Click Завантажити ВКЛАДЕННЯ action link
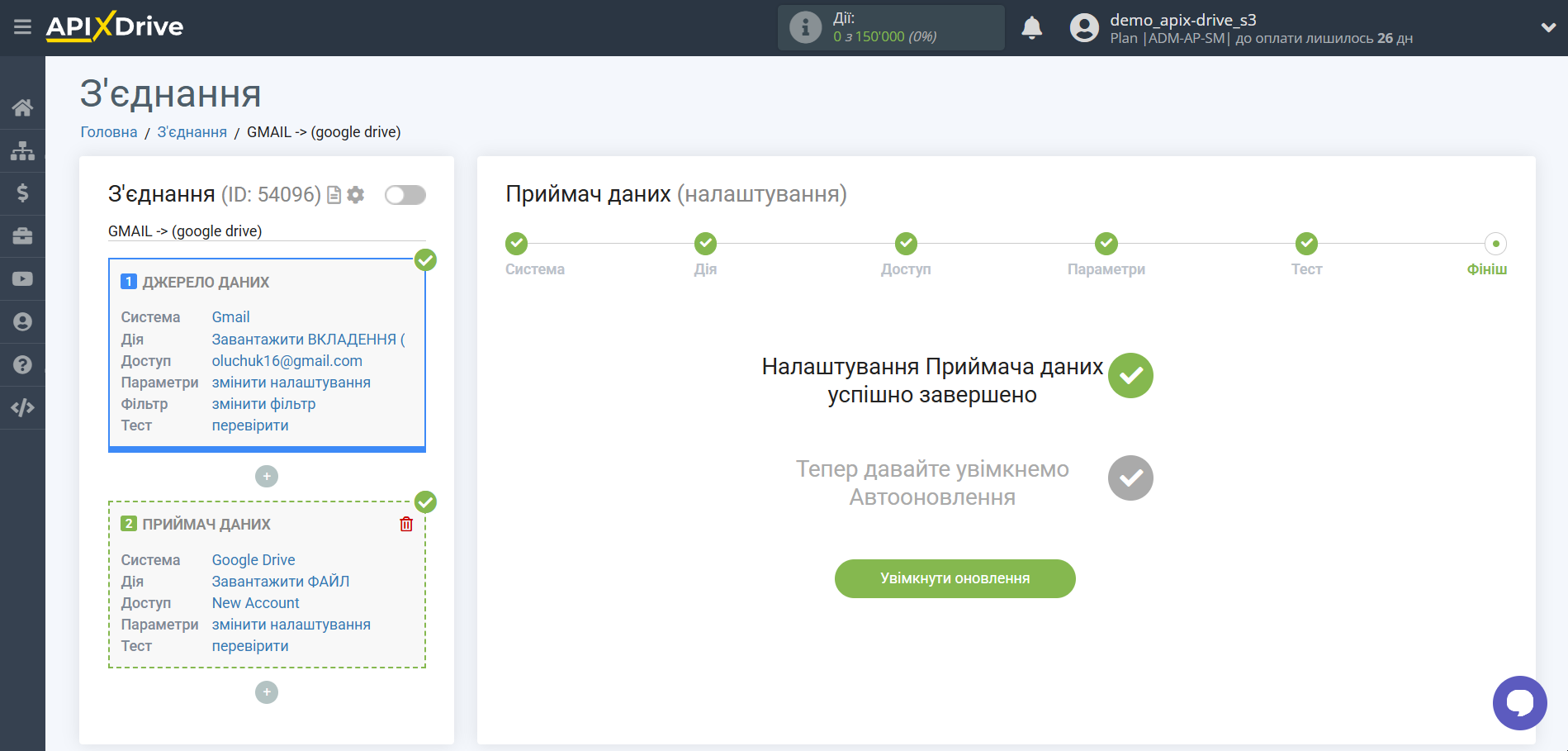This screenshot has height=751, width=1568. (x=308, y=340)
